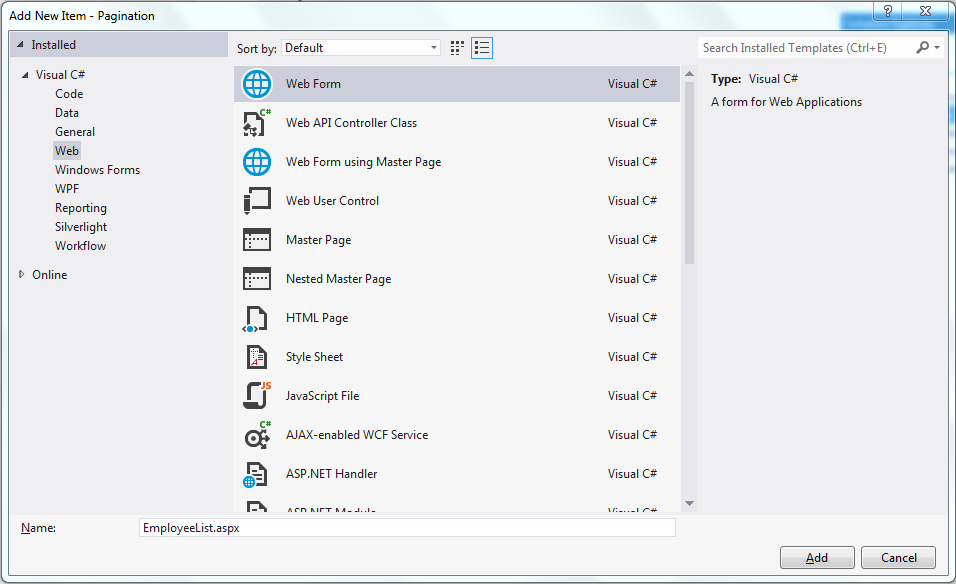
Task: Open the Sort by Default dropdown
Action: point(361,48)
